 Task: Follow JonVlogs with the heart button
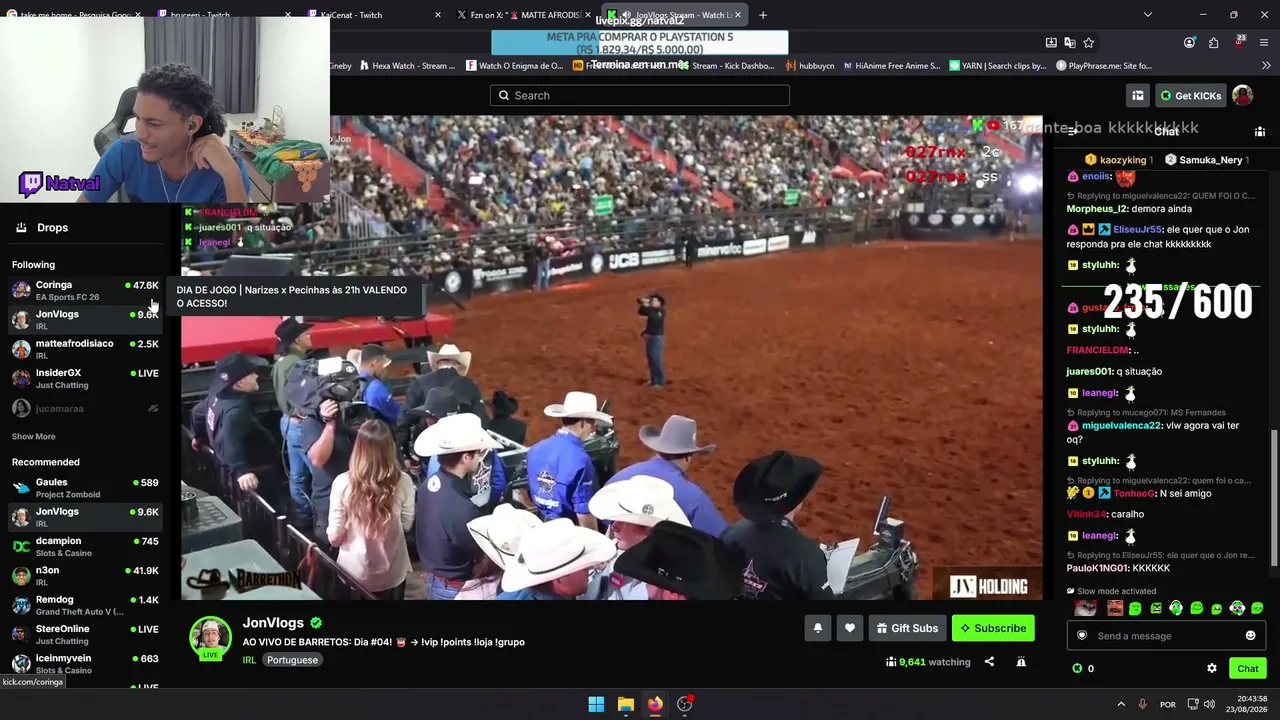click(x=850, y=628)
